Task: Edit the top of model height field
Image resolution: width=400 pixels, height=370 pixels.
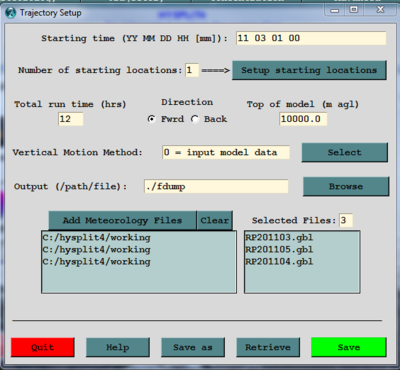Action: pos(303,119)
